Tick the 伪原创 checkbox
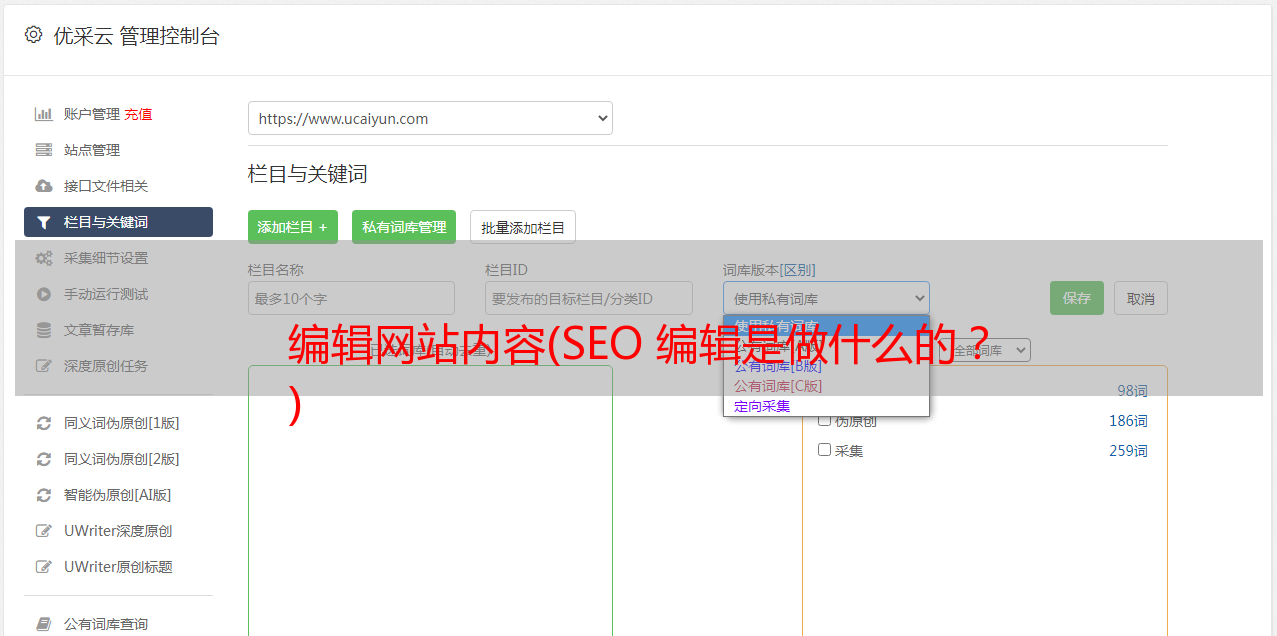 click(825, 420)
